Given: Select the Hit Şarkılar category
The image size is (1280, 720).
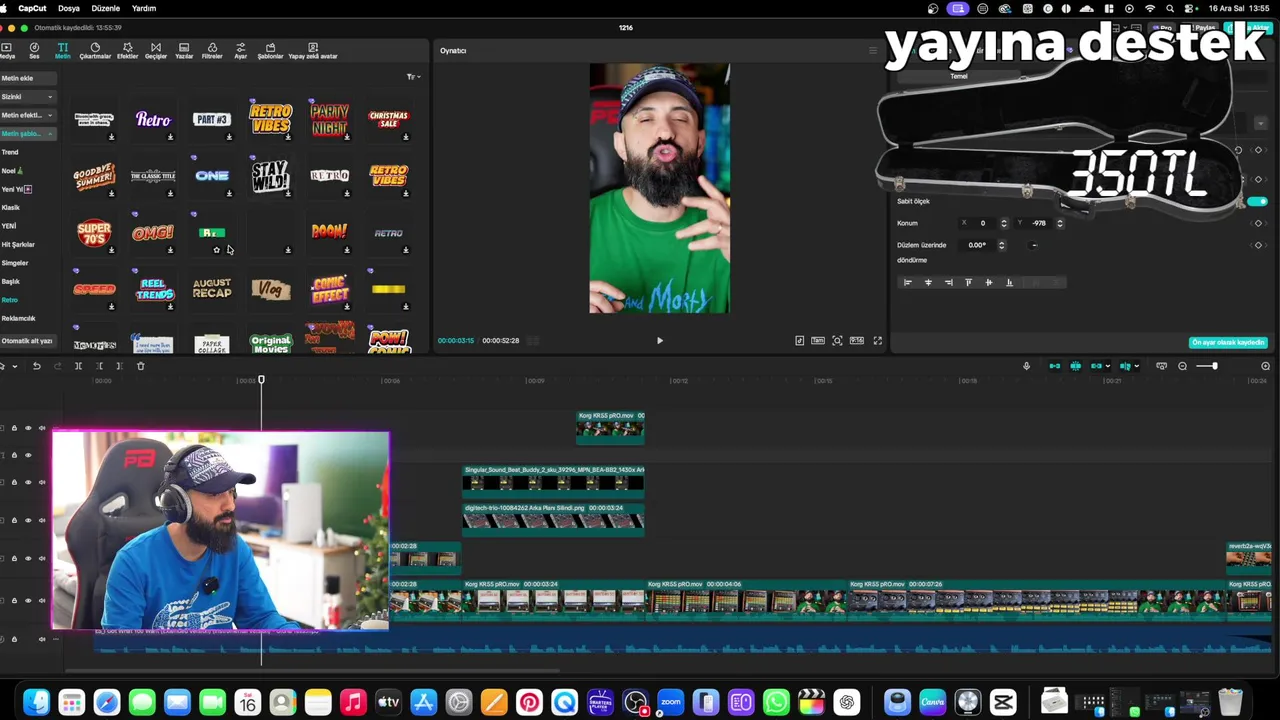Looking at the screenshot, I should (18, 245).
